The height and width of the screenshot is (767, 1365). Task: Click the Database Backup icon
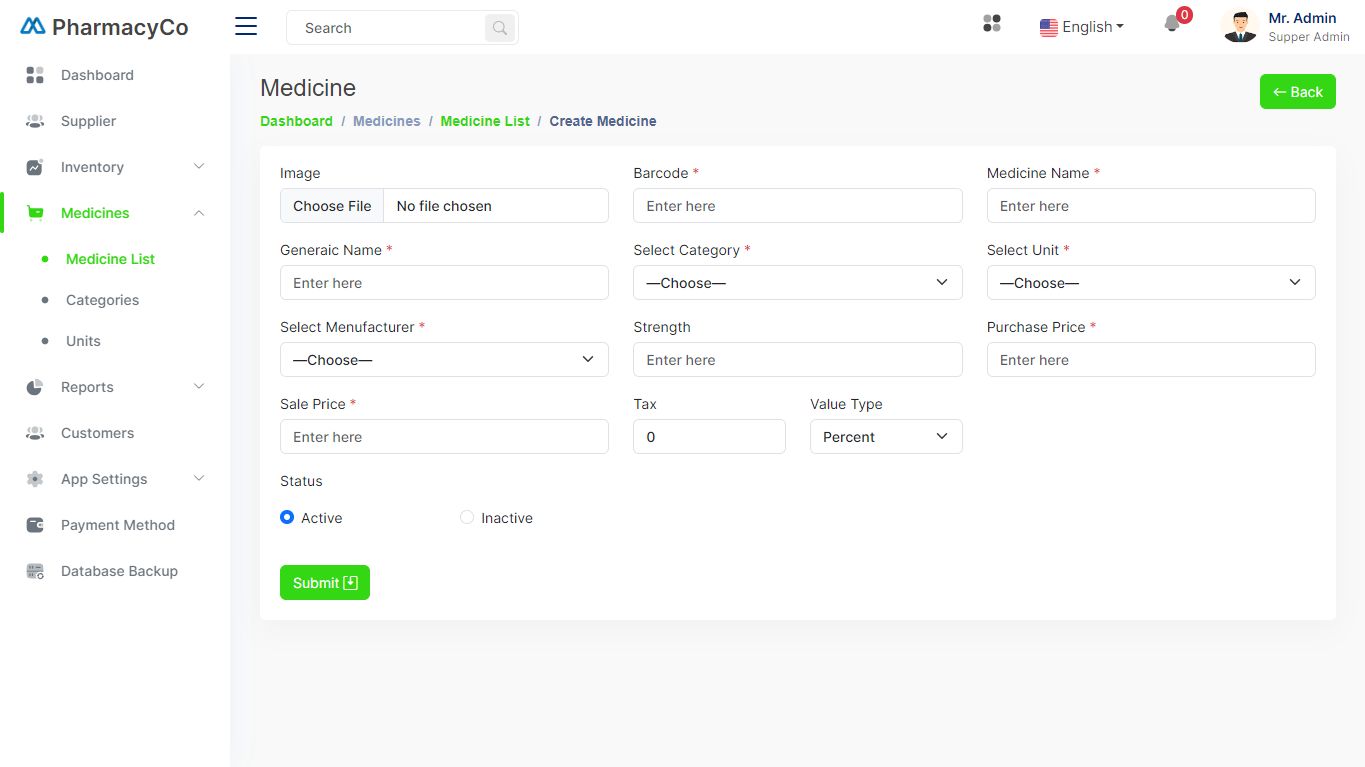click(35, 571)
